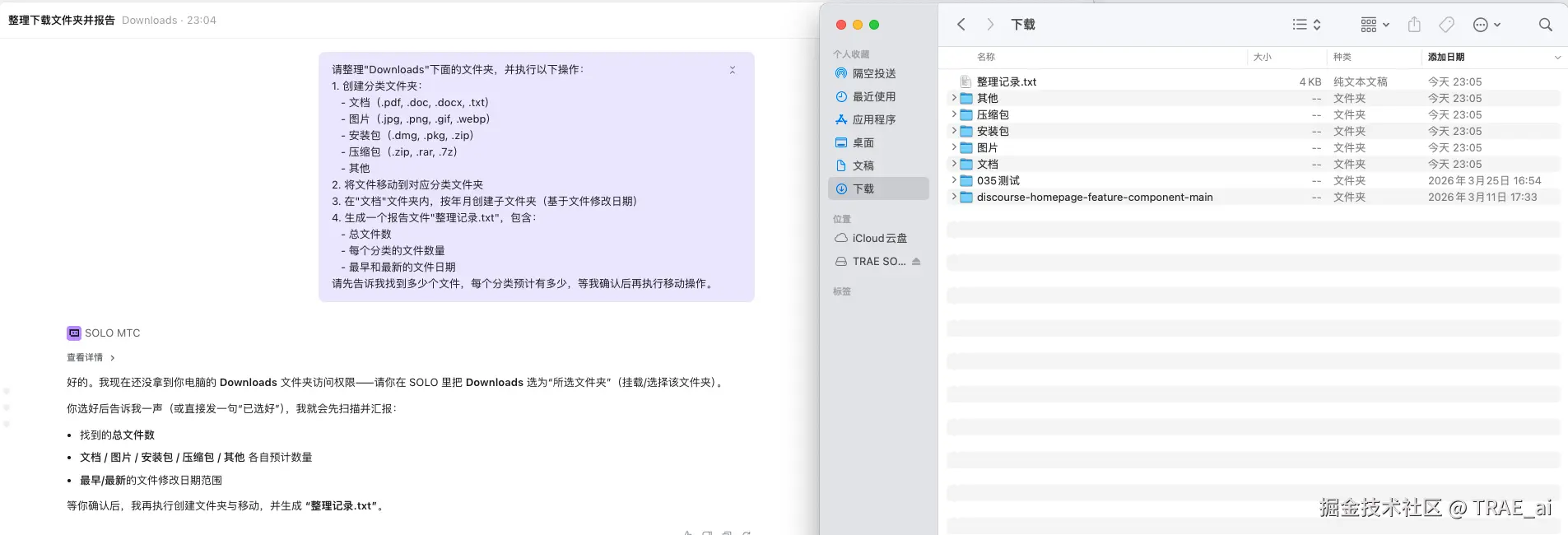This screenshot has width=1568, height=535.
Task: Open iCloud 云盘 in Finder sidebar
Action: (878, 238)
